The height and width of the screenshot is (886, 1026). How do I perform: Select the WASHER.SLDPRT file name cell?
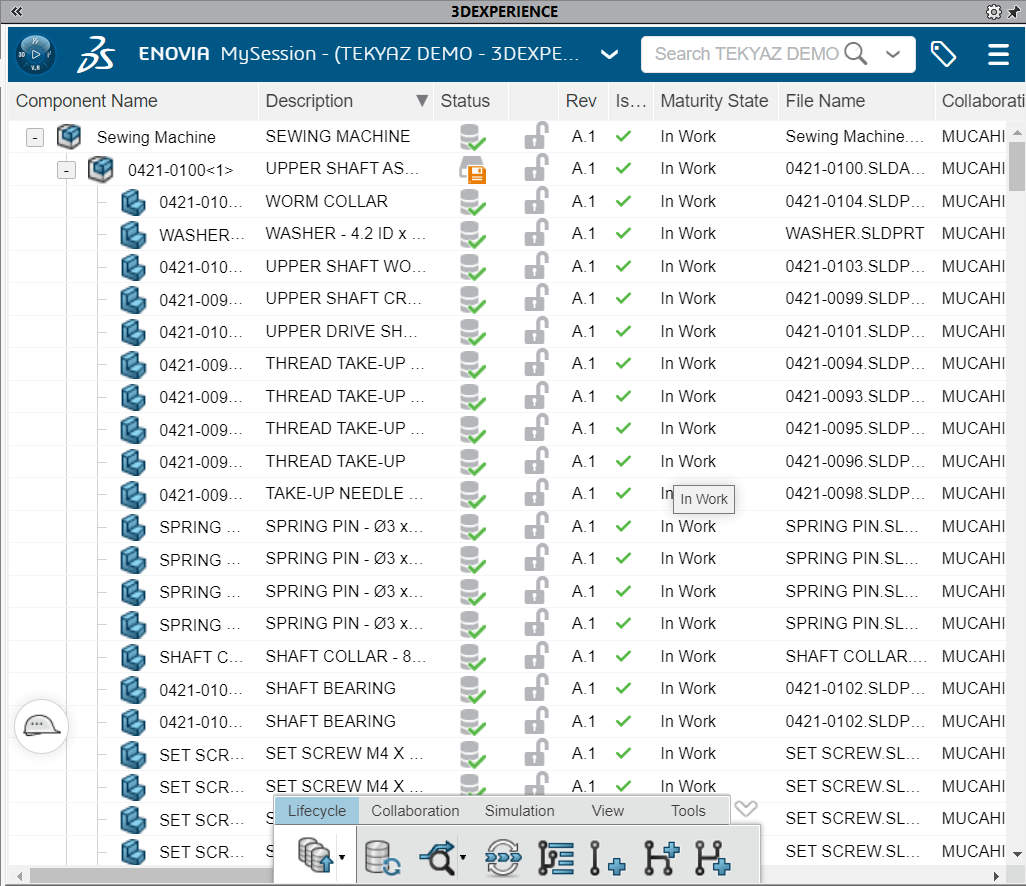[855, 234]
